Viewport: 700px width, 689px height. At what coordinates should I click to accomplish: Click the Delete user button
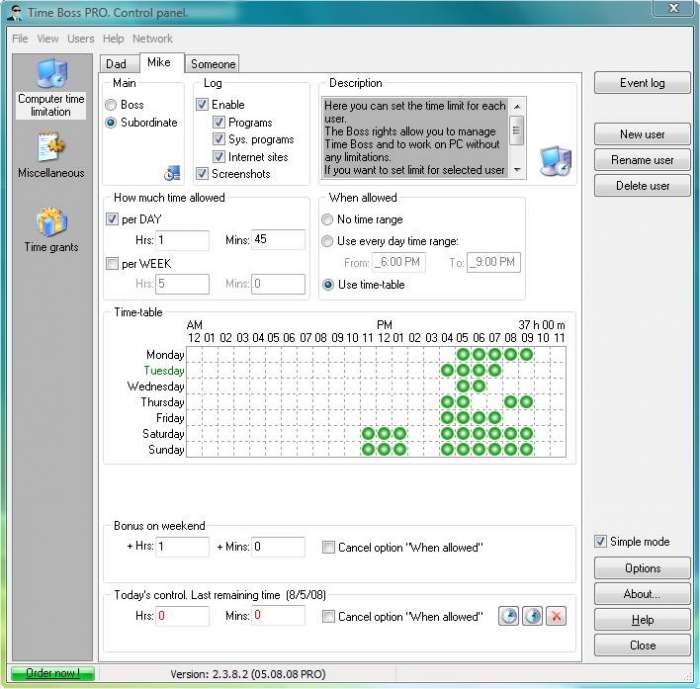(x=642, y=185)
